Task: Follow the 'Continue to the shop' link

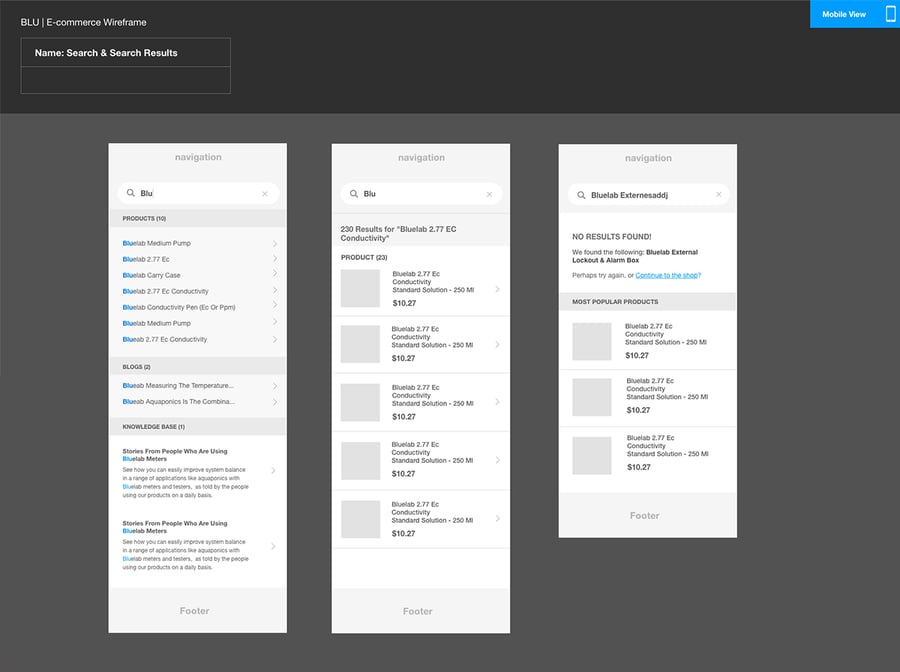Action: click(667, 275)
